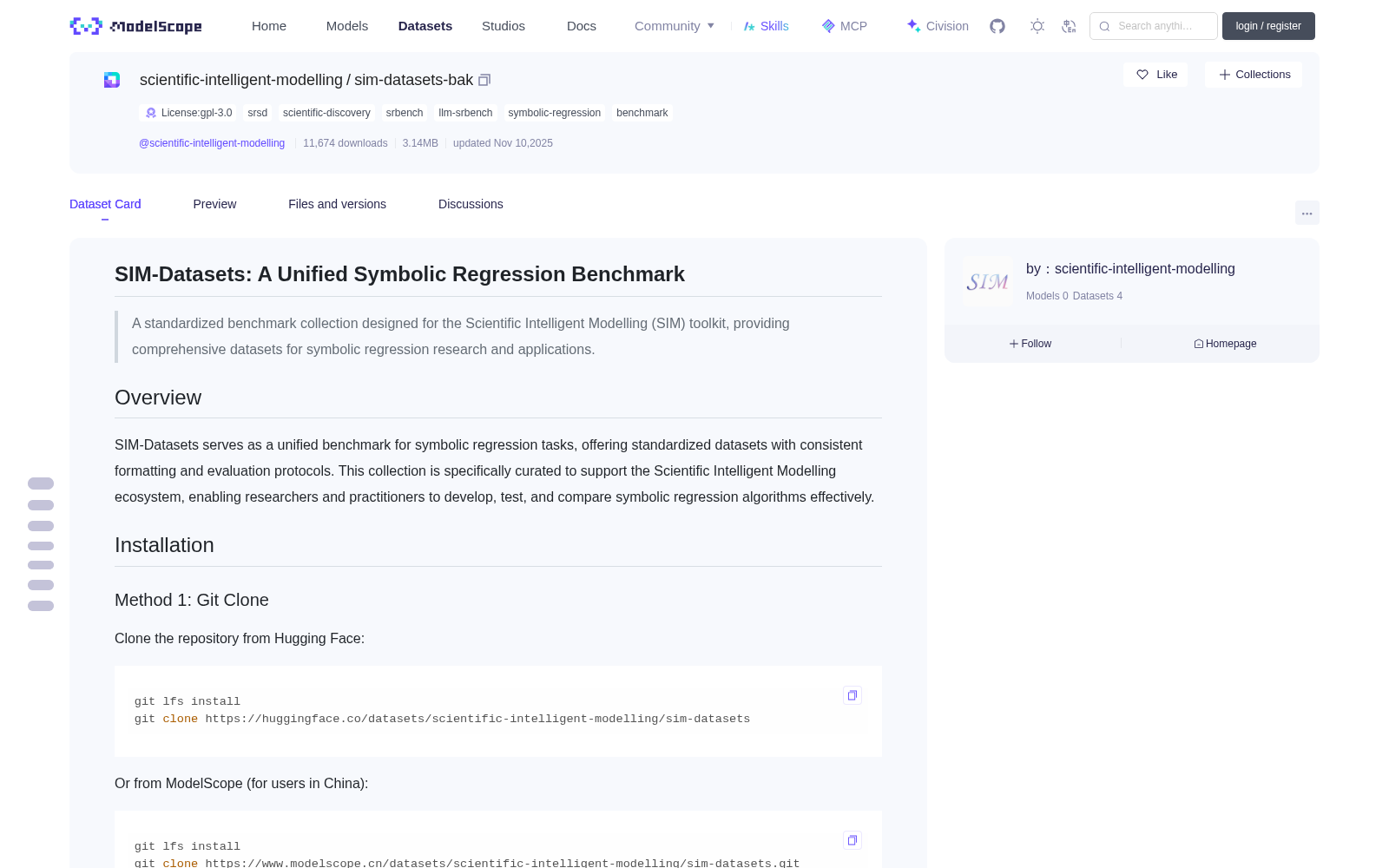Click the 11,674 downloads text

coord(346,143)
